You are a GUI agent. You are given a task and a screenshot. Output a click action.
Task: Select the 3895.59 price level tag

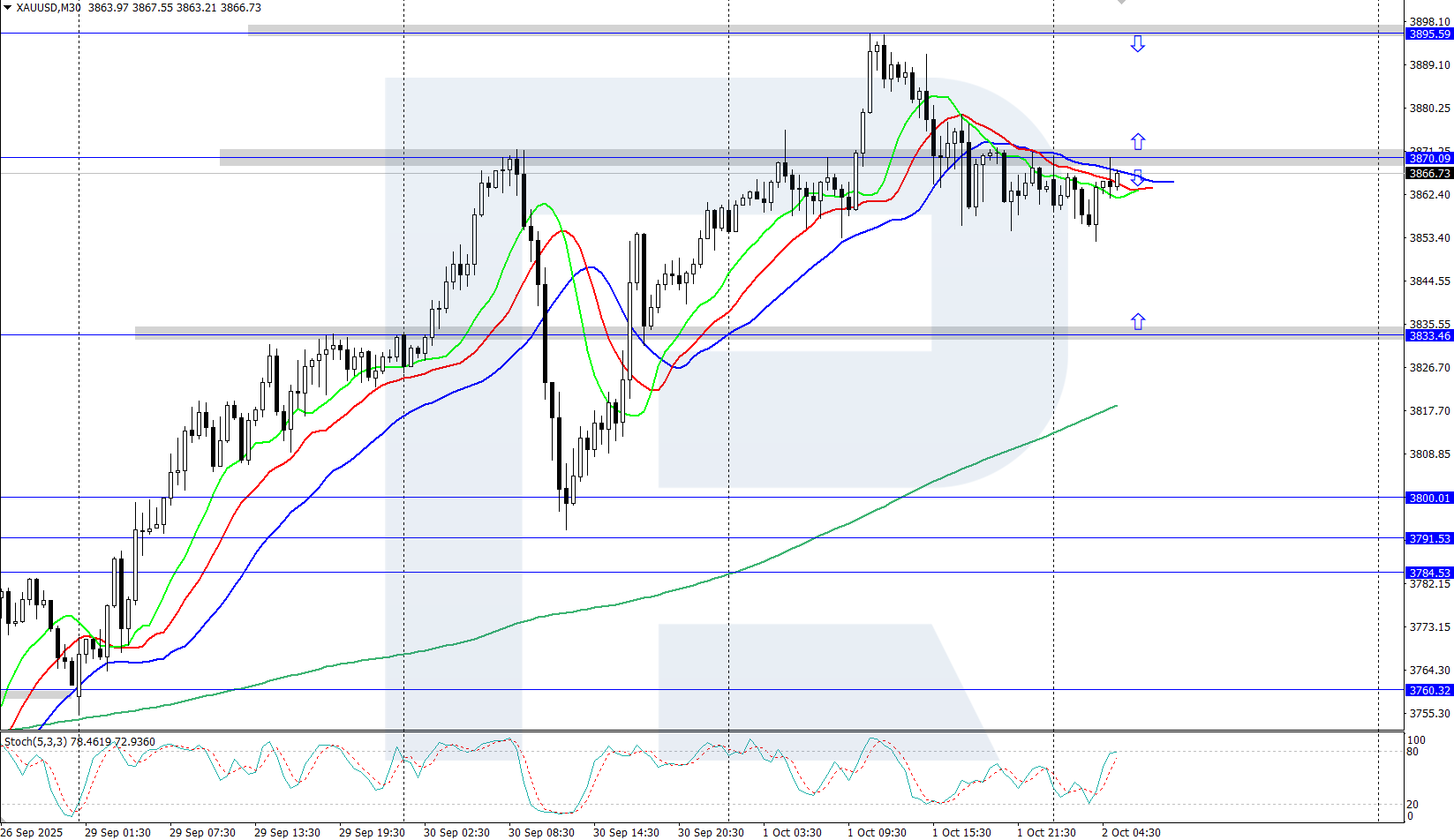click(1428, 34)
